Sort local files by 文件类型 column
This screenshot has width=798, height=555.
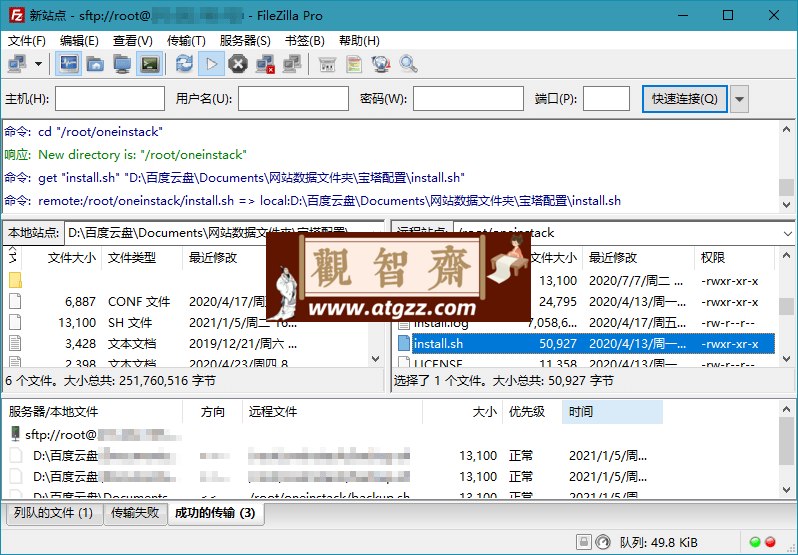(x=142, y=258)
